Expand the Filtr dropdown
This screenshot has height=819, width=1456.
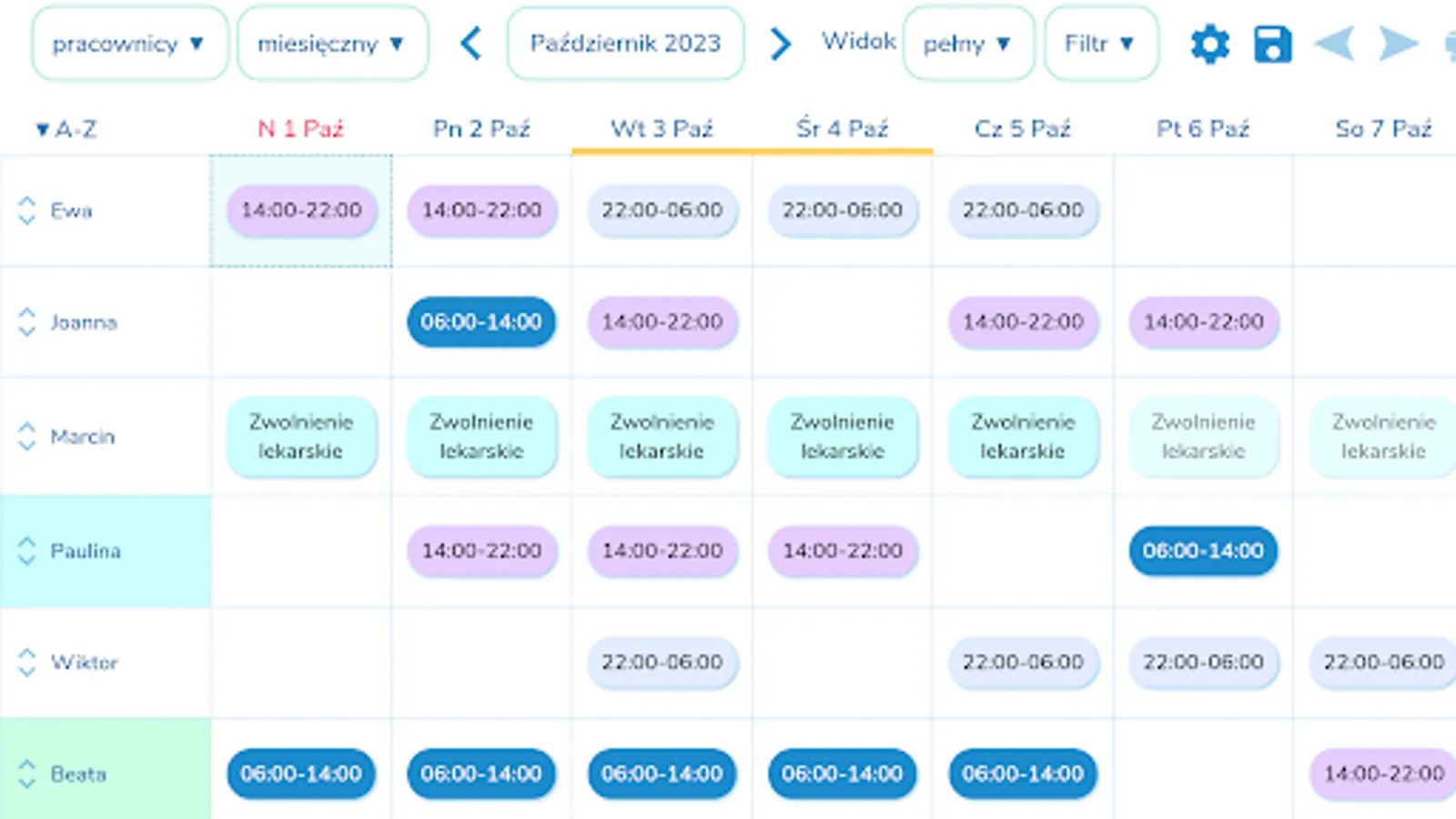[x=1100, y=44]
